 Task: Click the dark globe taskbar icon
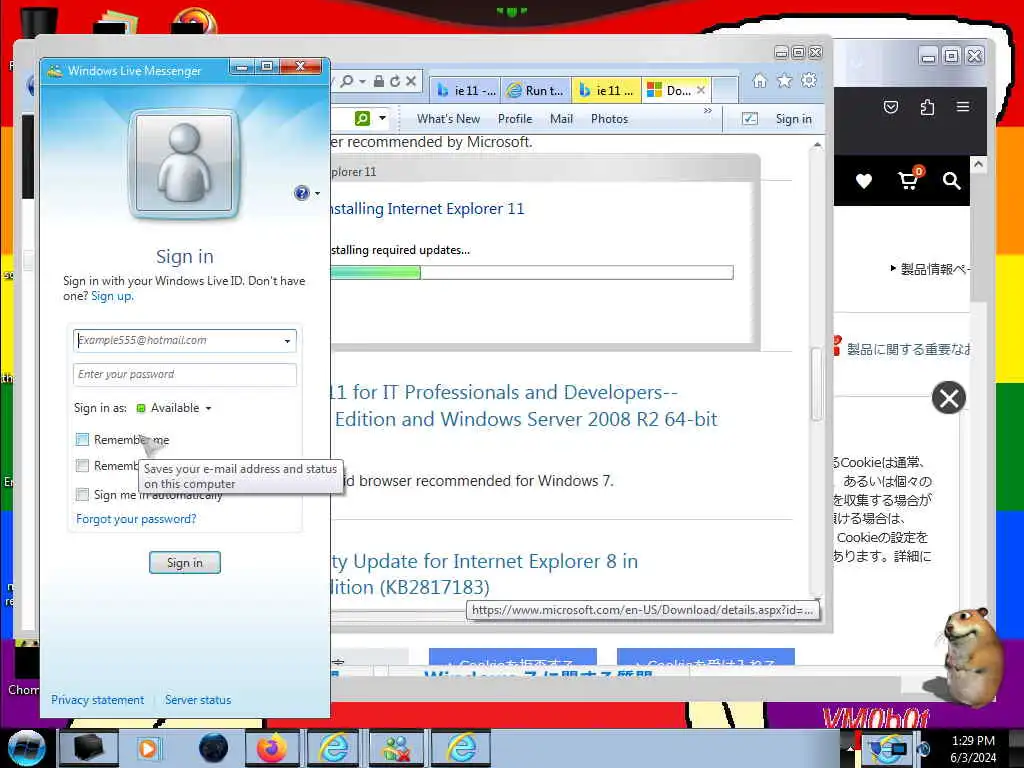(x=214, y=748)
